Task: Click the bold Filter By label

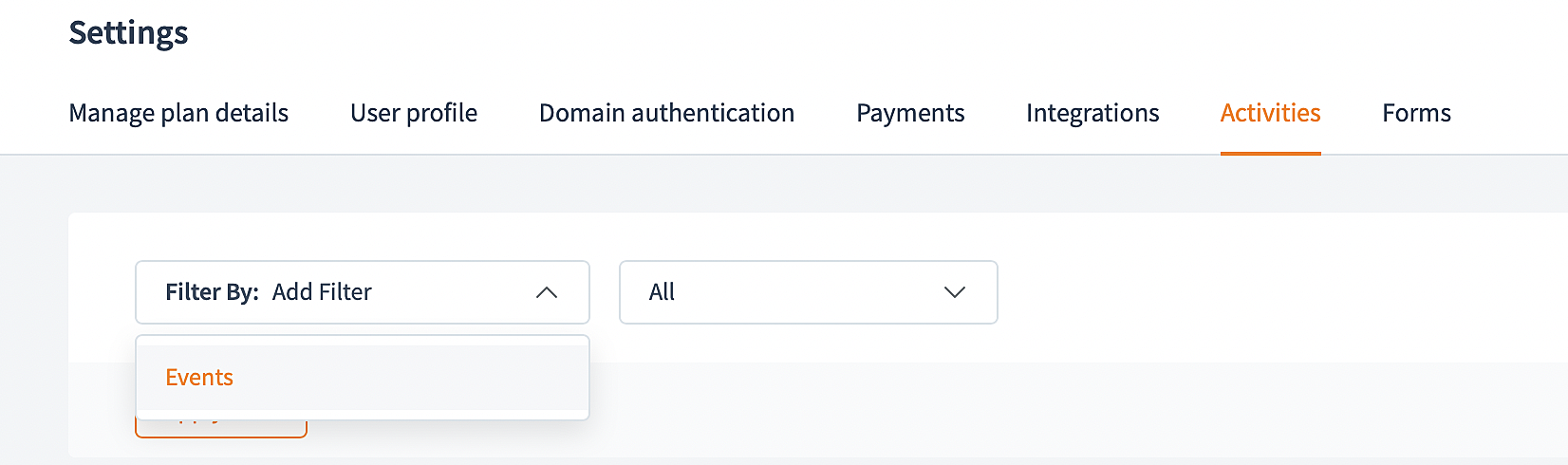Action: 212,292
